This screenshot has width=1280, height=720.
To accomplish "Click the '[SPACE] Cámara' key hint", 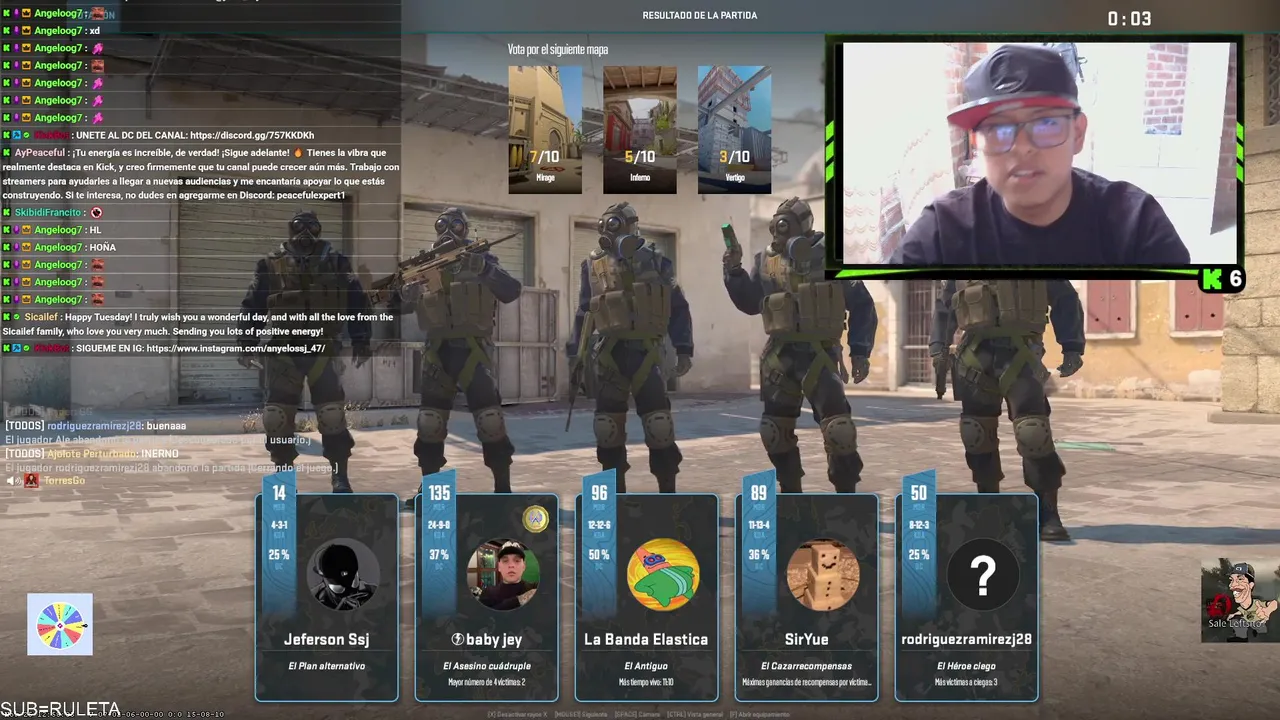I will tap(636, 715).
